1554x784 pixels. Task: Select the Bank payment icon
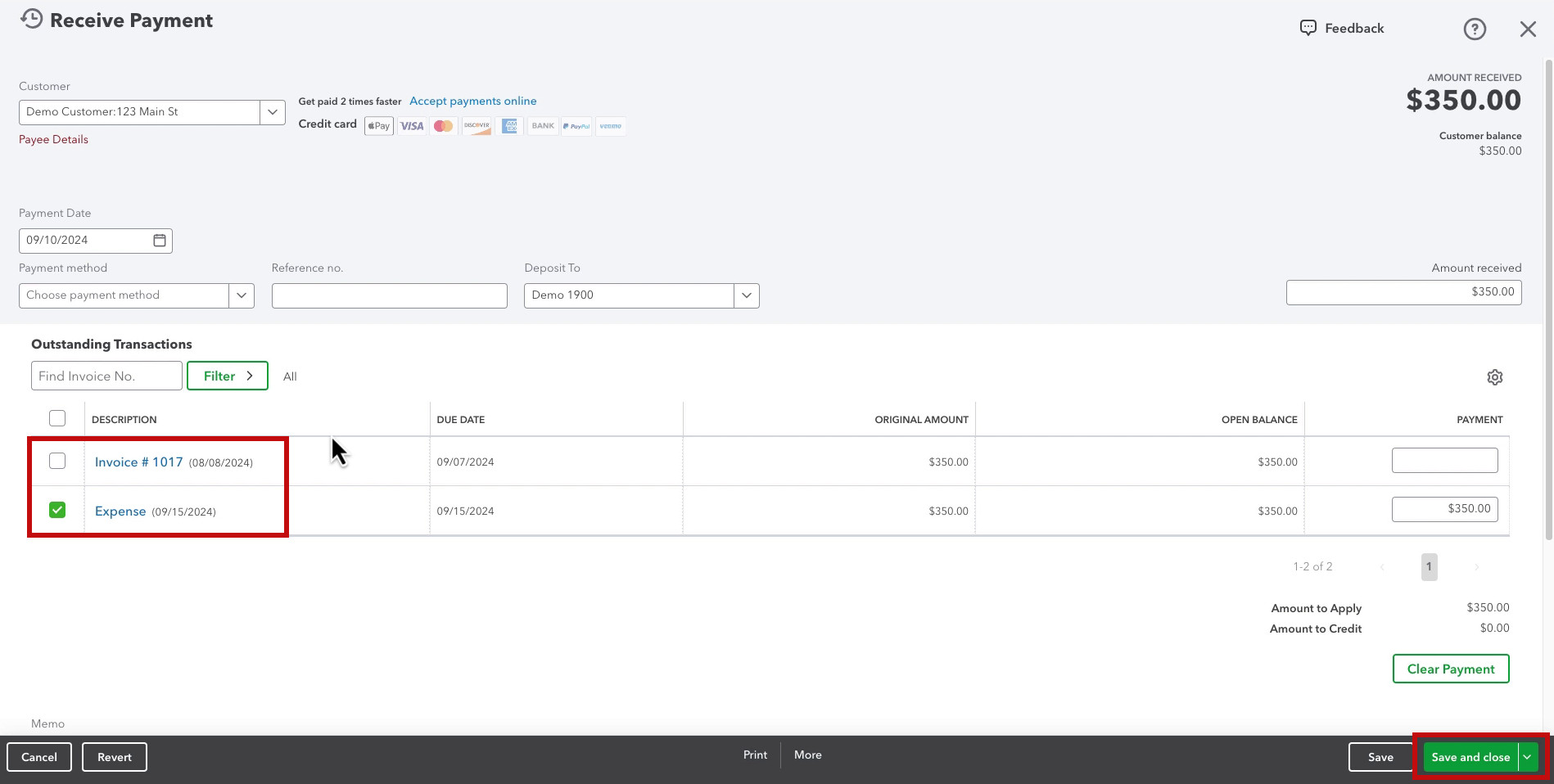(543, 126)
